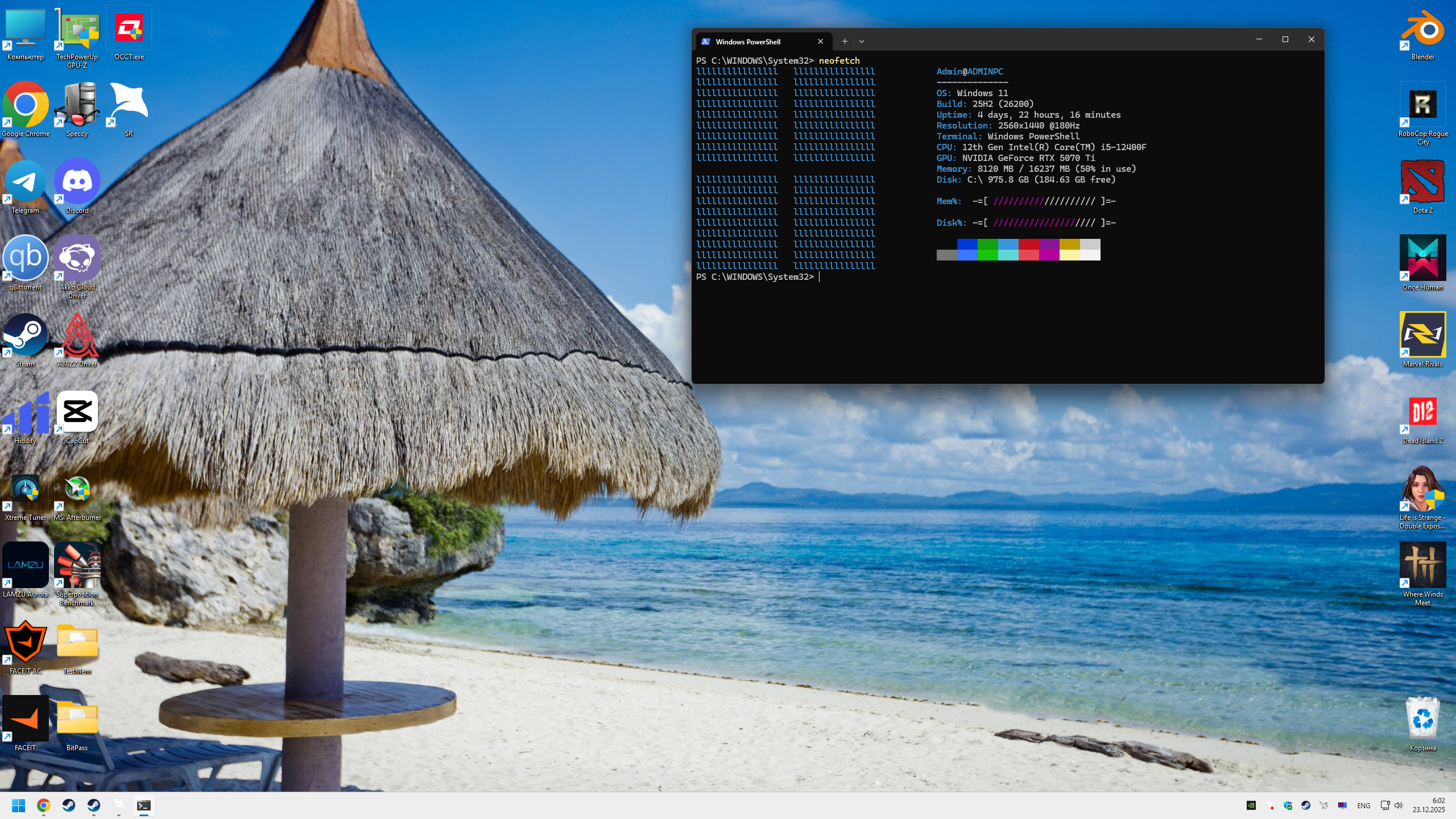
Task: Open the Корзина recycle bin
Action: point(1422,719)
